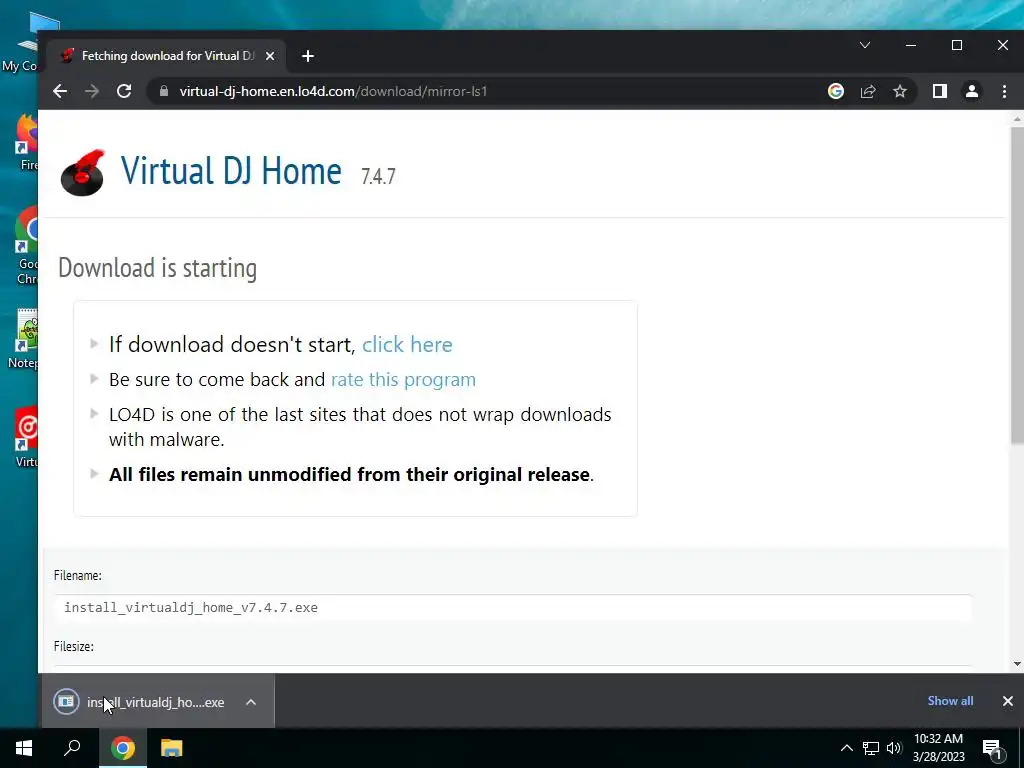Screen dimensions: 1024x768
Task: Click Show all downloads
Action: (950, 701)
